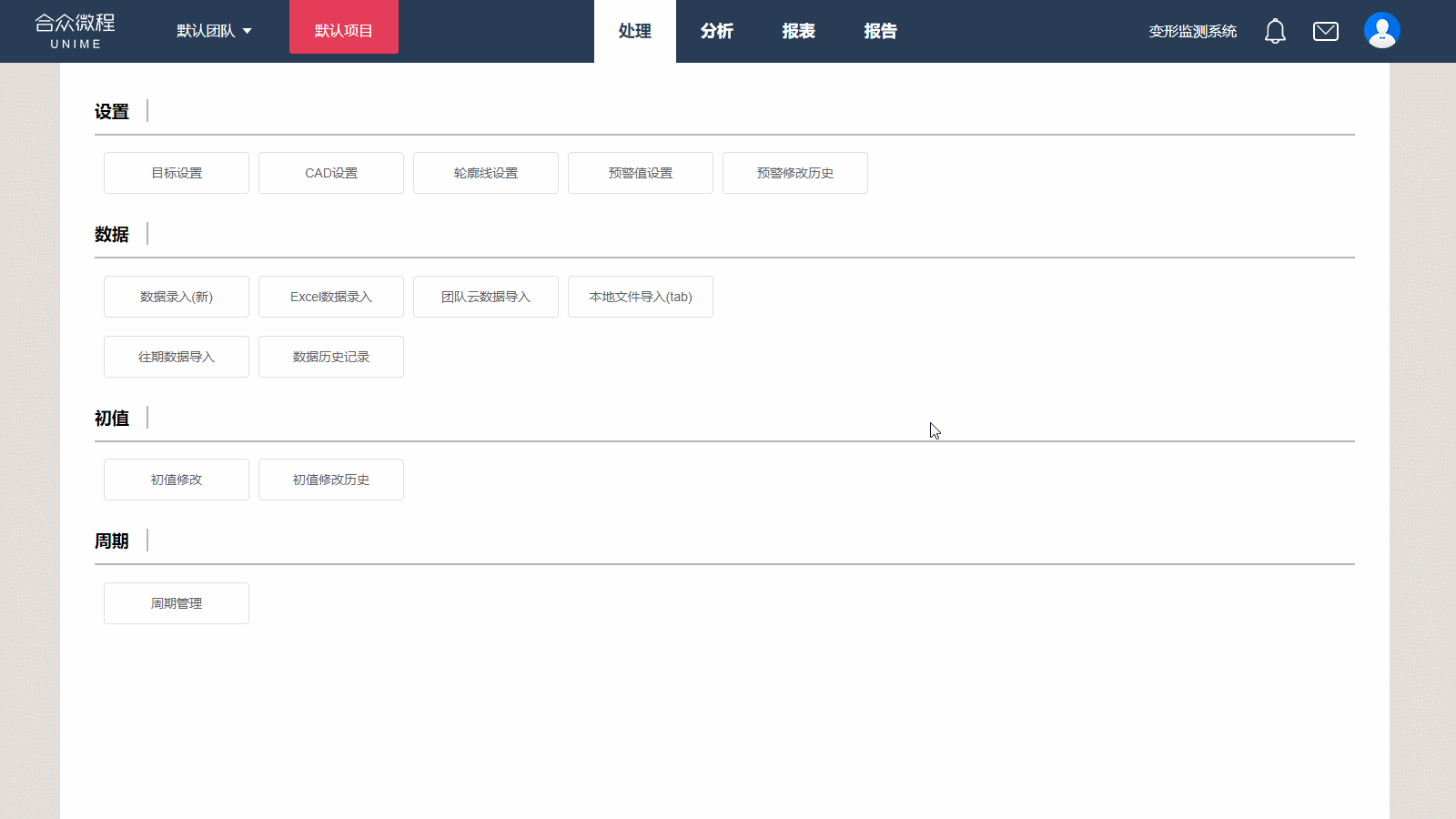Expand the 默认团队 team dropdown
Viewport: 1456px width, 819px height.
(x=214, y=31)
